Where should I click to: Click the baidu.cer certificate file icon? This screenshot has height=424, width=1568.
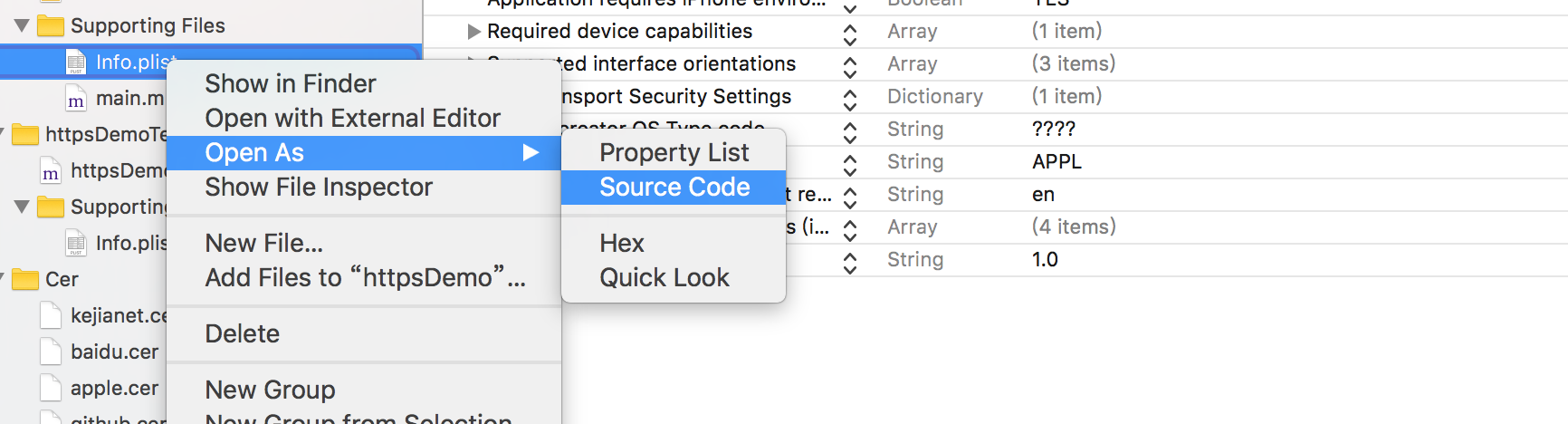[x=52, y=352]
